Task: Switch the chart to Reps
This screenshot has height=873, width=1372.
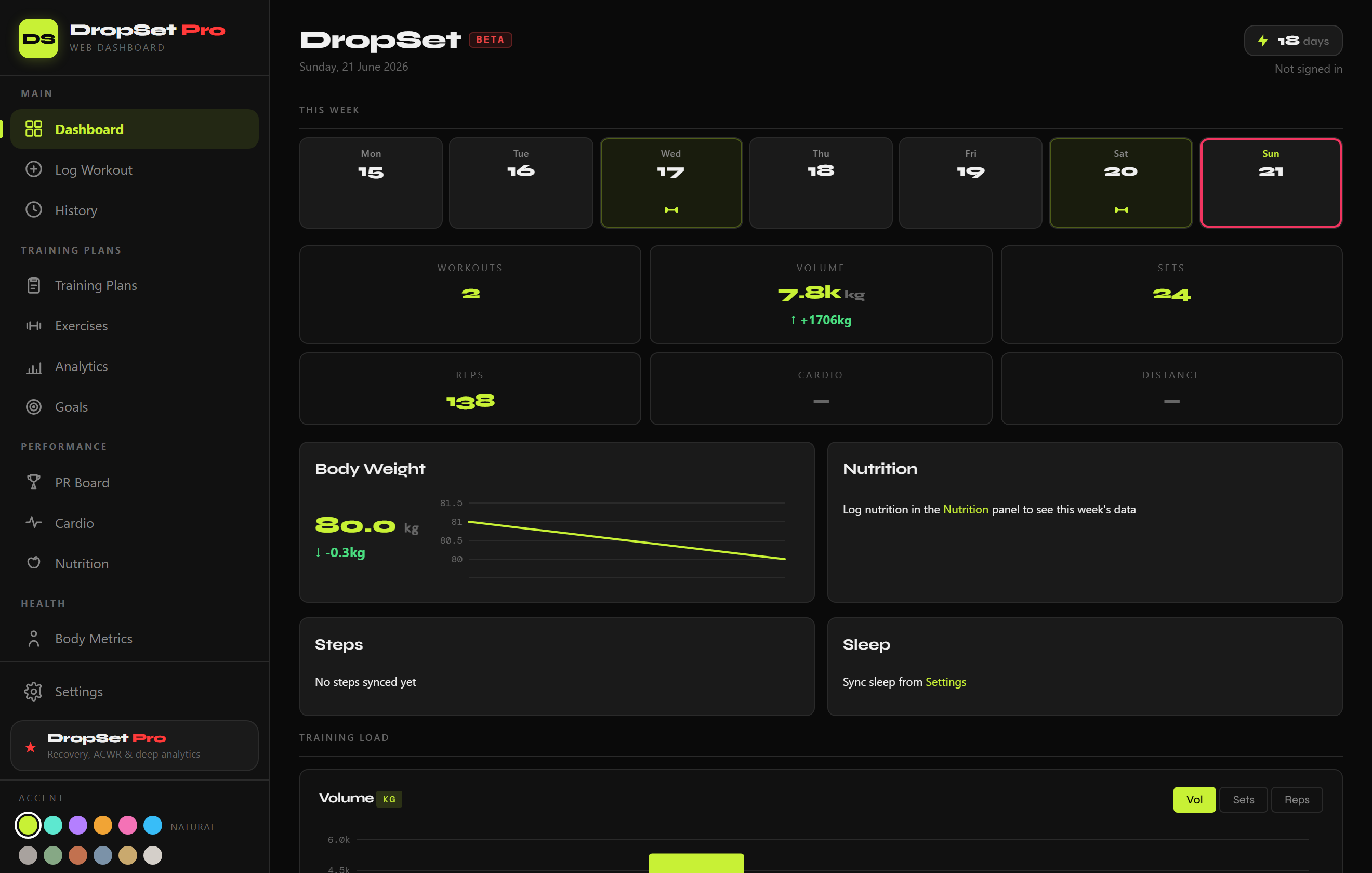Action: coord(1297,800)
